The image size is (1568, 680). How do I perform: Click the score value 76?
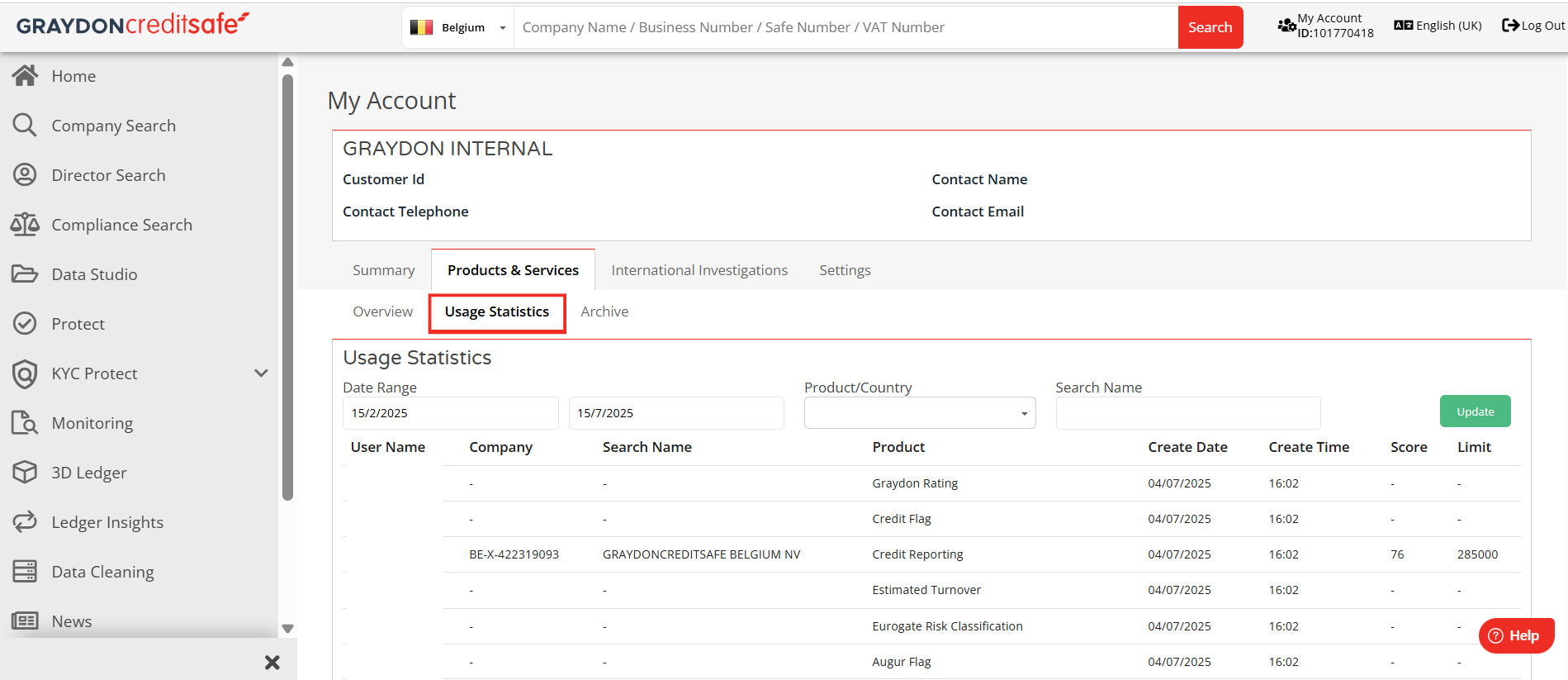click(x=1397, y=554)
